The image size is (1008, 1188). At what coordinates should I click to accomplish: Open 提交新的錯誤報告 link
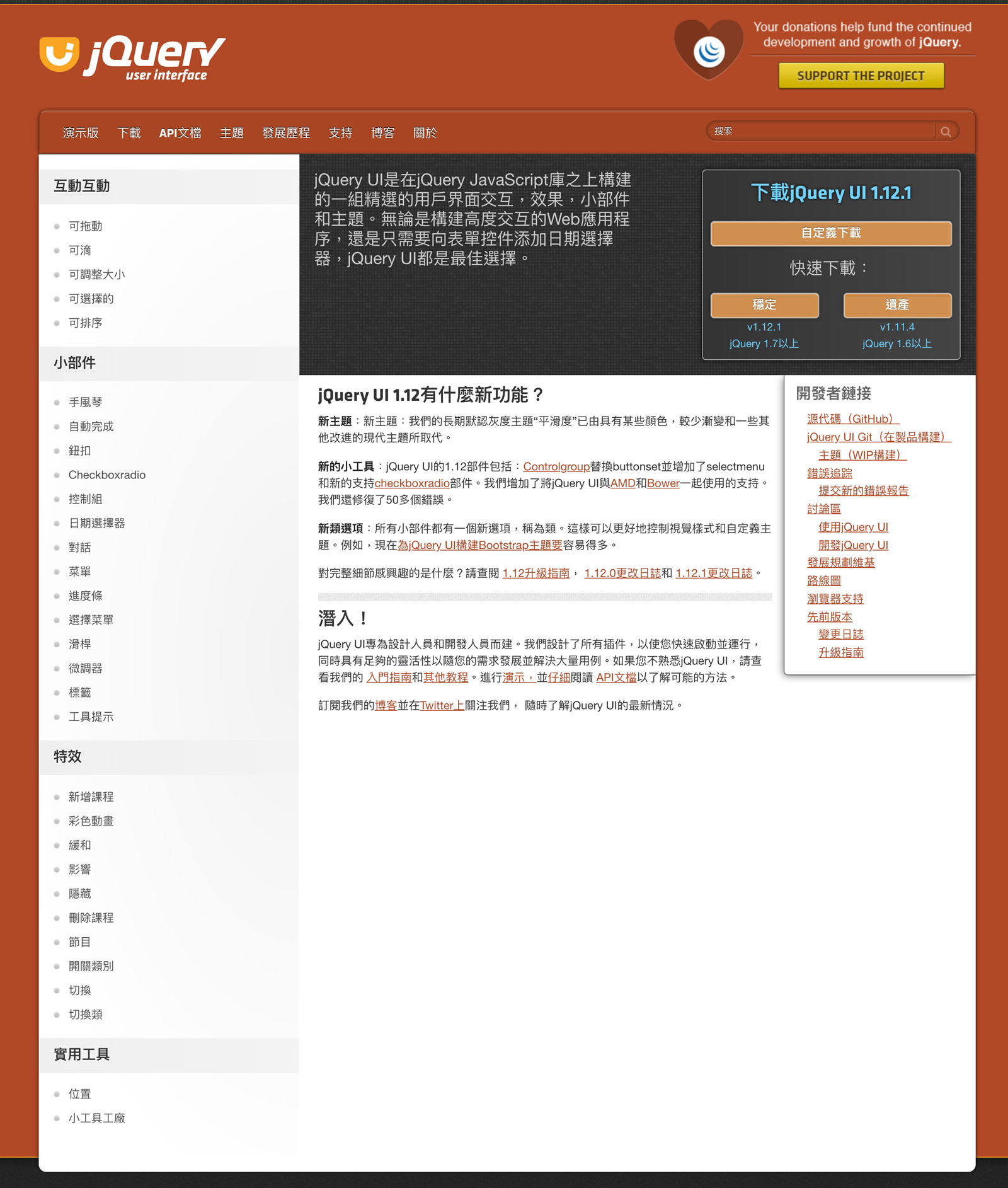pos(864,491)
